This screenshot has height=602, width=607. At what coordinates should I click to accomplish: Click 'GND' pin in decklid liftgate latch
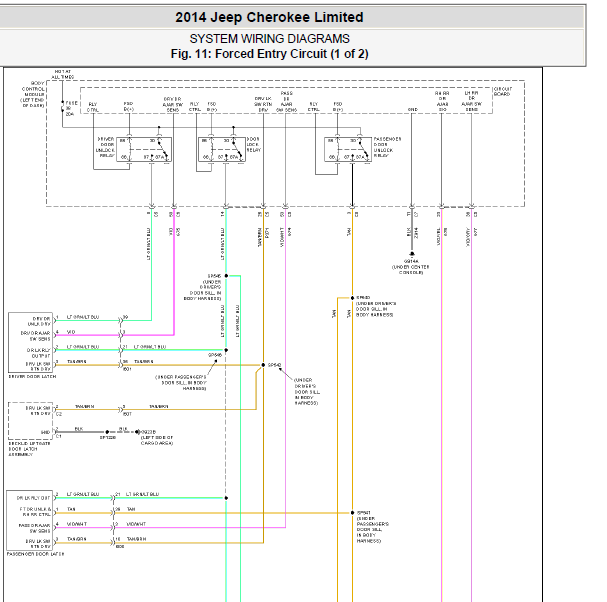point(46,432)
